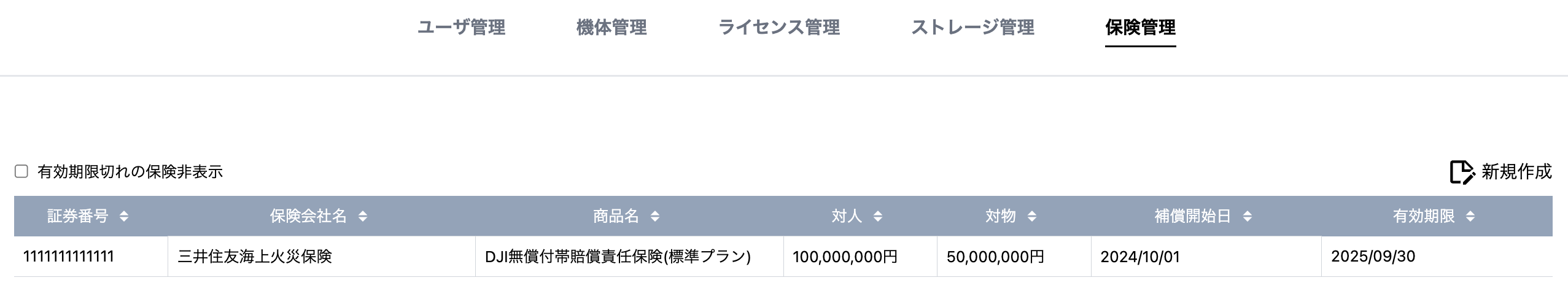This screenshot has width=1568, height=307.
Task: Select policy number 1111111111111 cell
Action: pyautogui.click(x=69, y=257)
